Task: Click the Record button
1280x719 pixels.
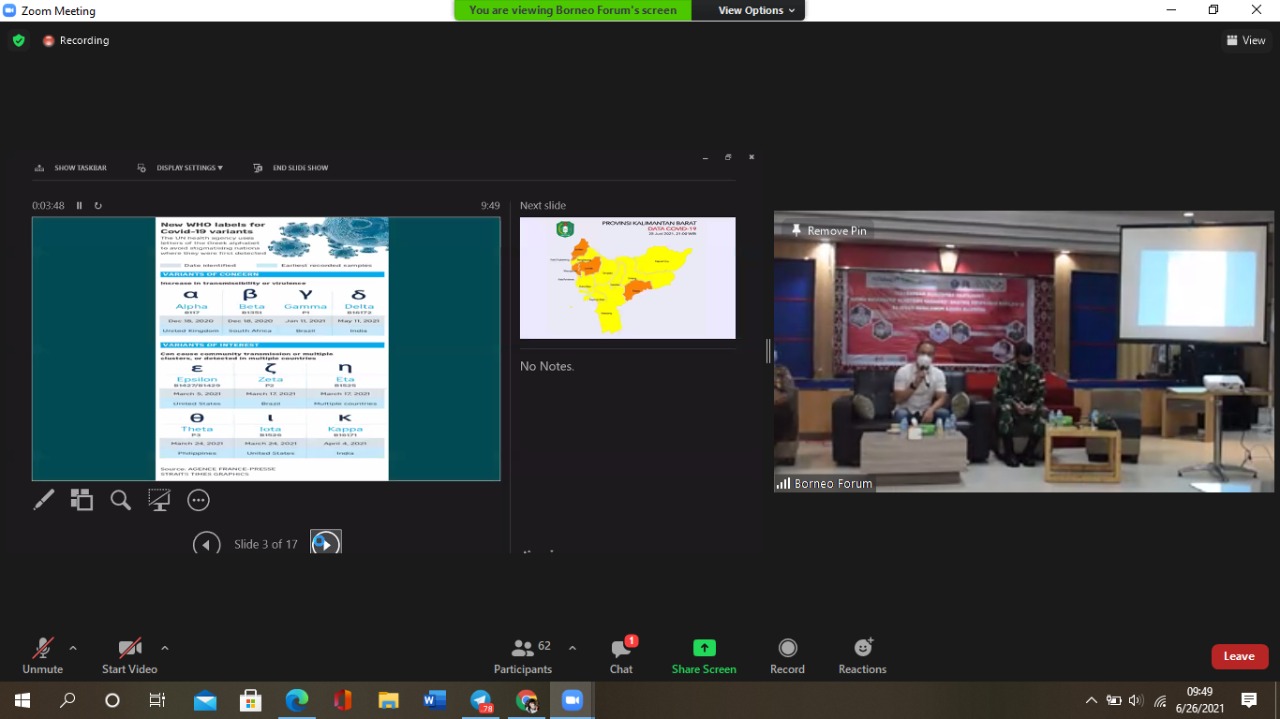Action: pos(787,656)
